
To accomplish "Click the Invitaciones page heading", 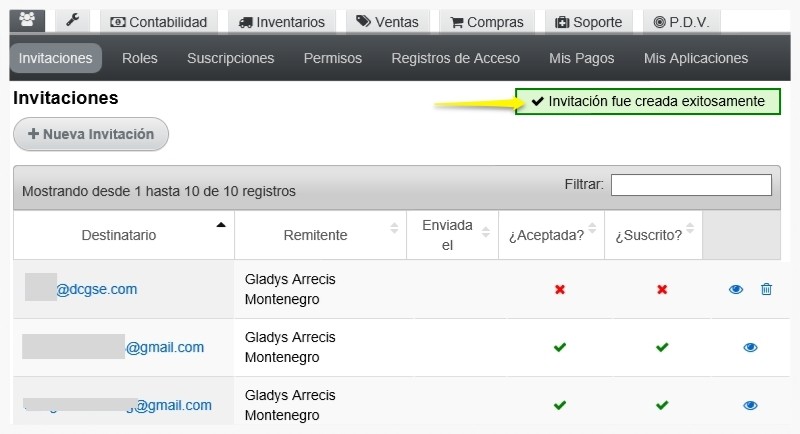I will [66, 98].
